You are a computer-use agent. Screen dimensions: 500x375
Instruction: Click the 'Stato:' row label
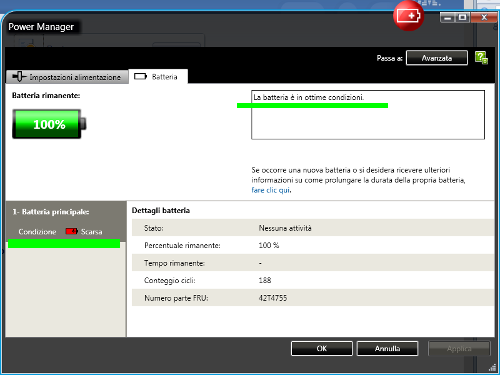pyautogui.click(x=154, y=228)
